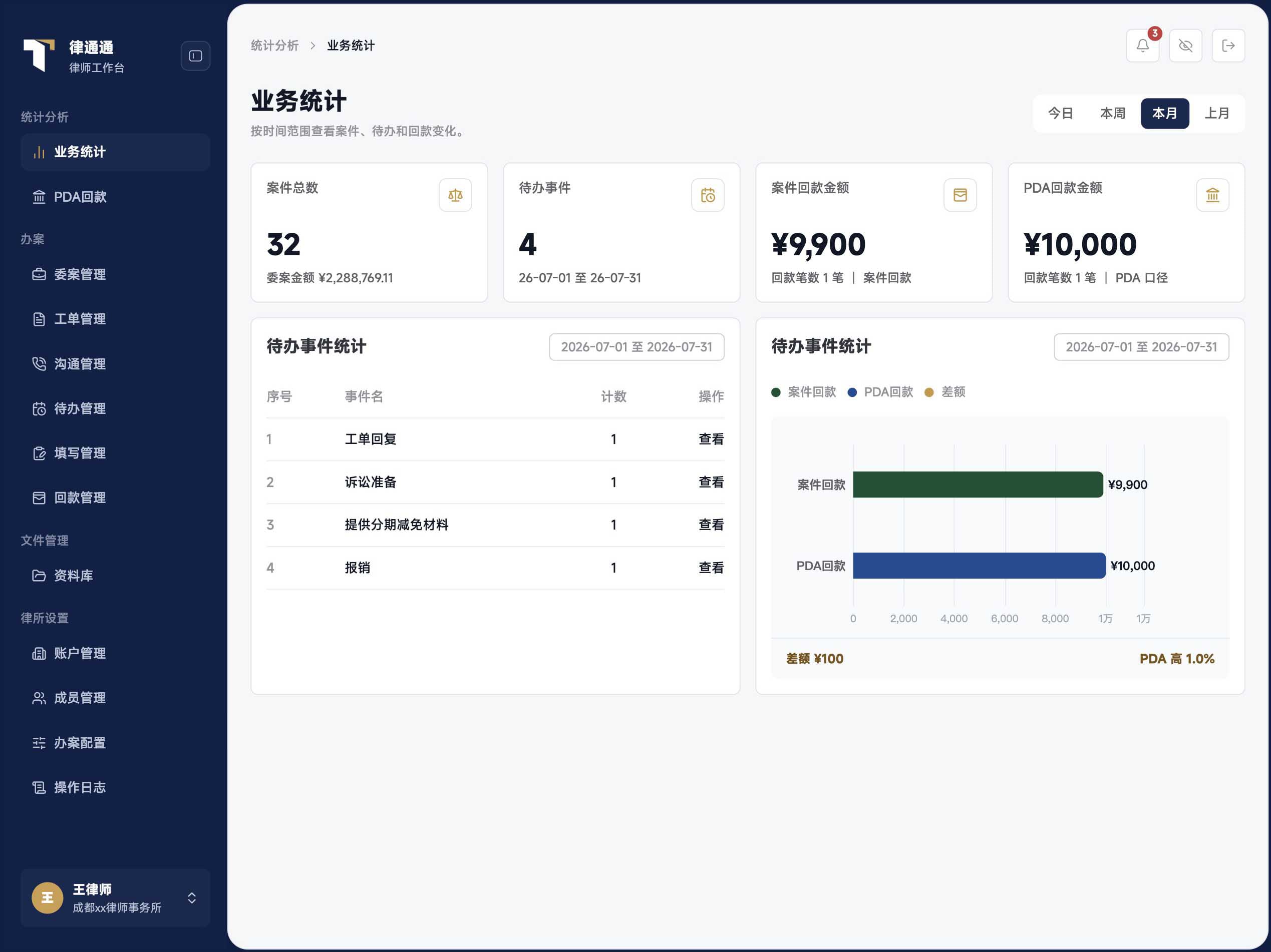Screen dimensions: 1271x952
Task: Click the 序号 column header
Action: click(279, 397)
